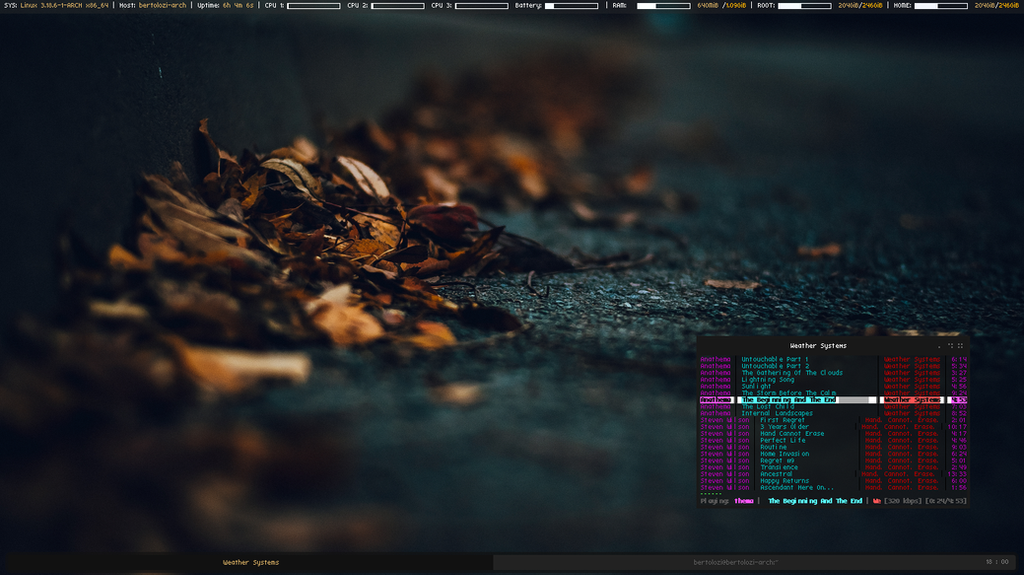Click the playback progress dots above status line
Image resolution: width=1024 pixels, height=575 pixels.
(711, 494)
